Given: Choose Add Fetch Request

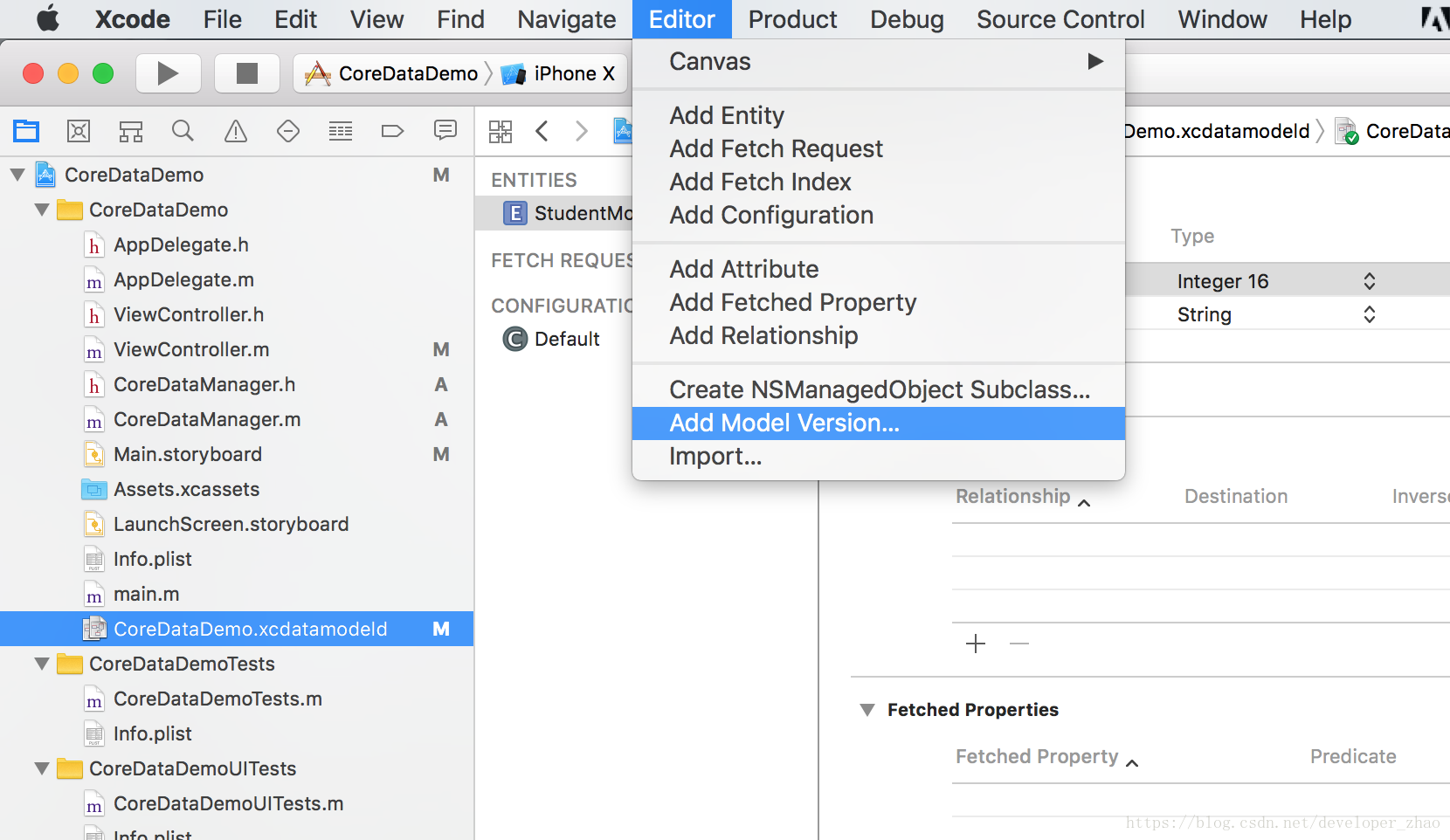Looking at the screenshot, I should point(879,148).
